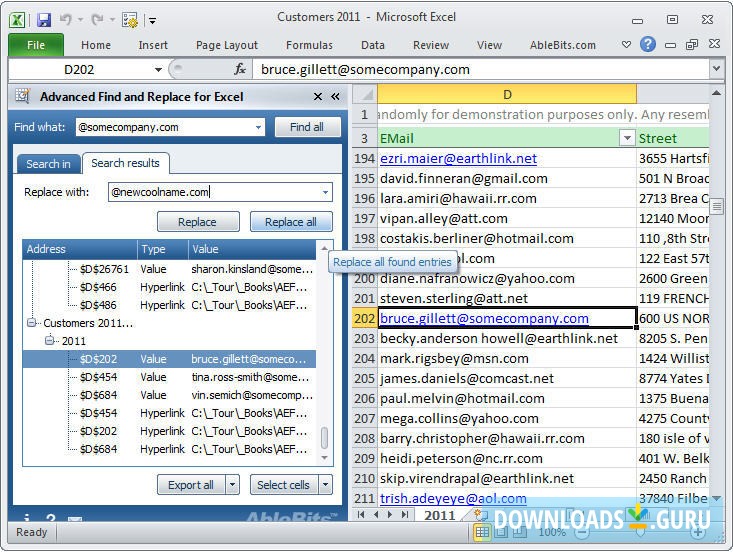
Task: Switch to the Home ribbon tab
Action: (96, 45)
